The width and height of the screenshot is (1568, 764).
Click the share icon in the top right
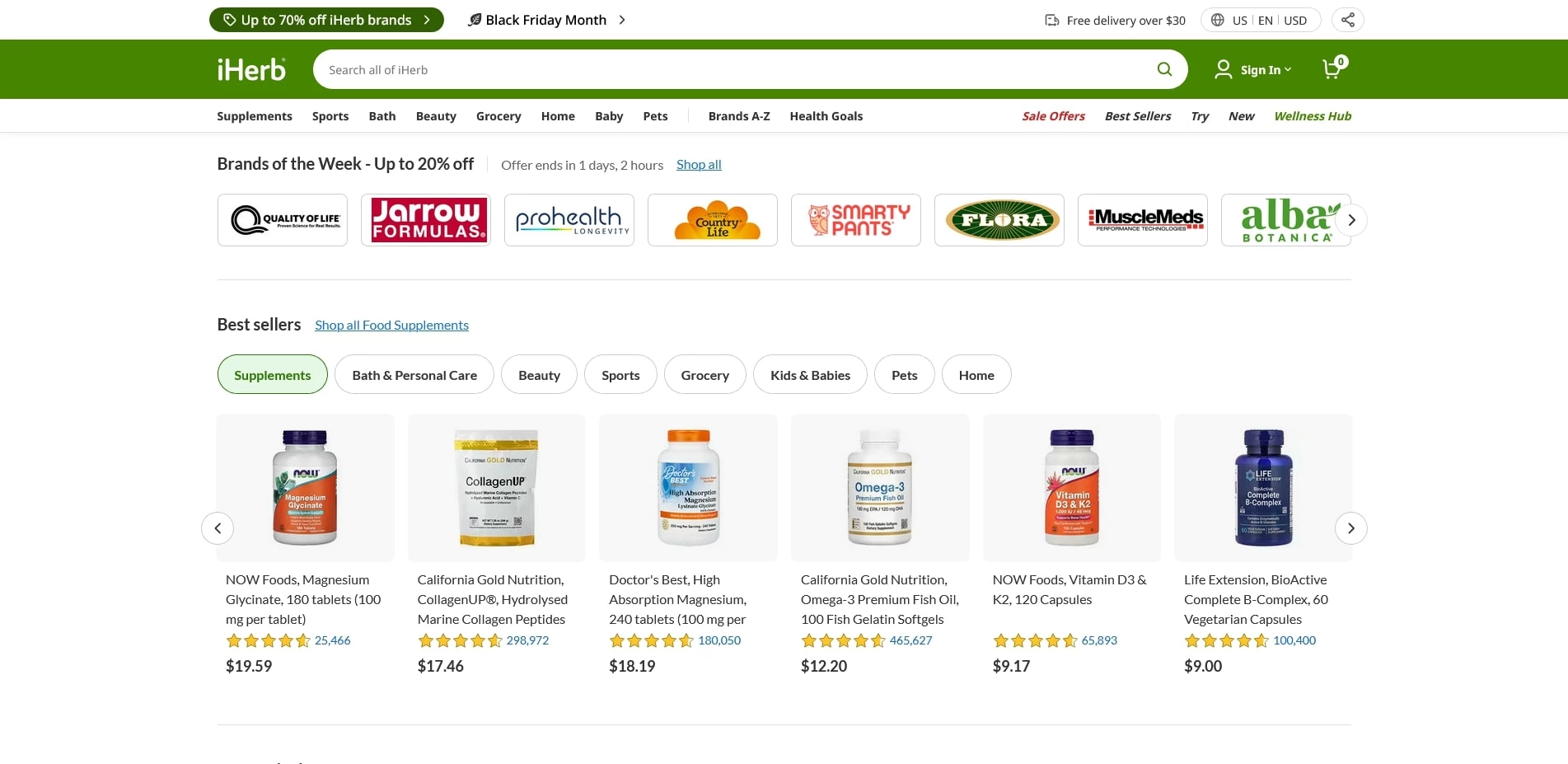point(1346,19)
